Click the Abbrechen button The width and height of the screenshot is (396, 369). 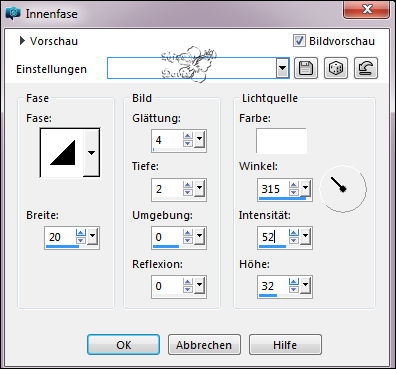coord(204,345)
